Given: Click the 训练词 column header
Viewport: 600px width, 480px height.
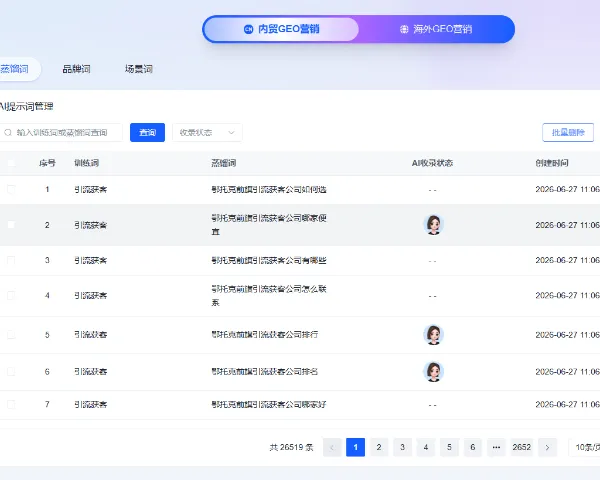Looking at the screenshot, I should coord(86,163).
